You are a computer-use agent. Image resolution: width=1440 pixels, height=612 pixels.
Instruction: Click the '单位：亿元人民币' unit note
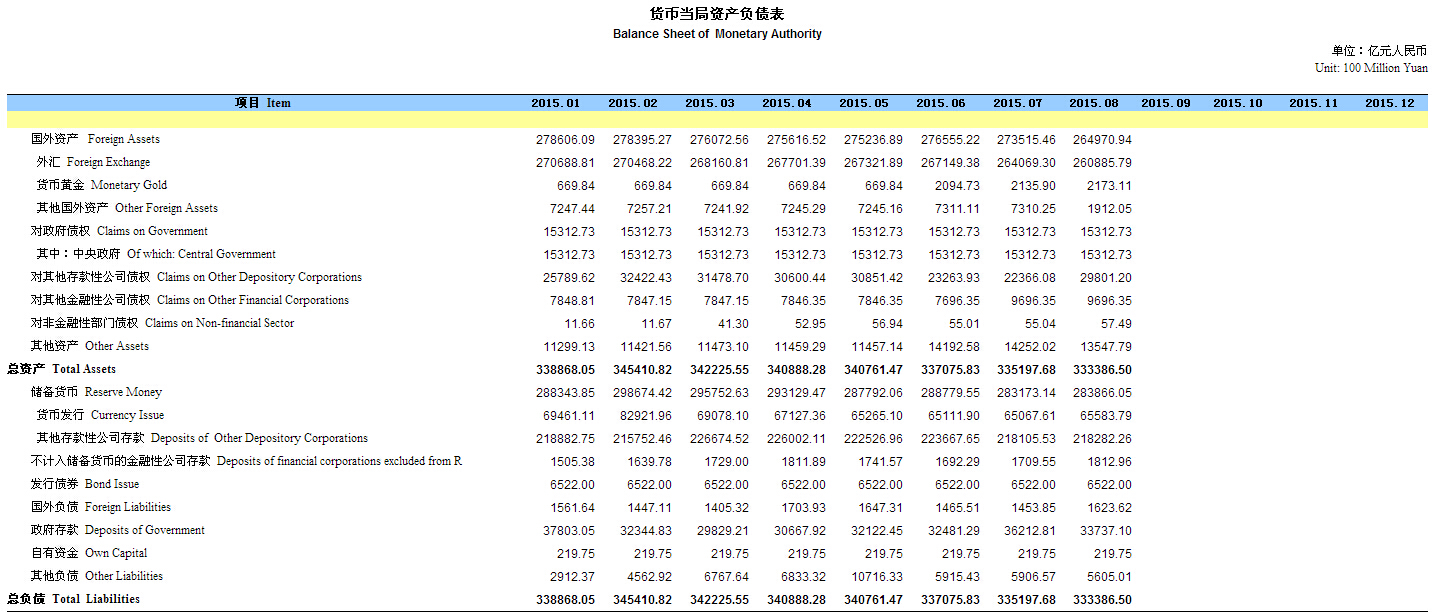coord(1379,51)
